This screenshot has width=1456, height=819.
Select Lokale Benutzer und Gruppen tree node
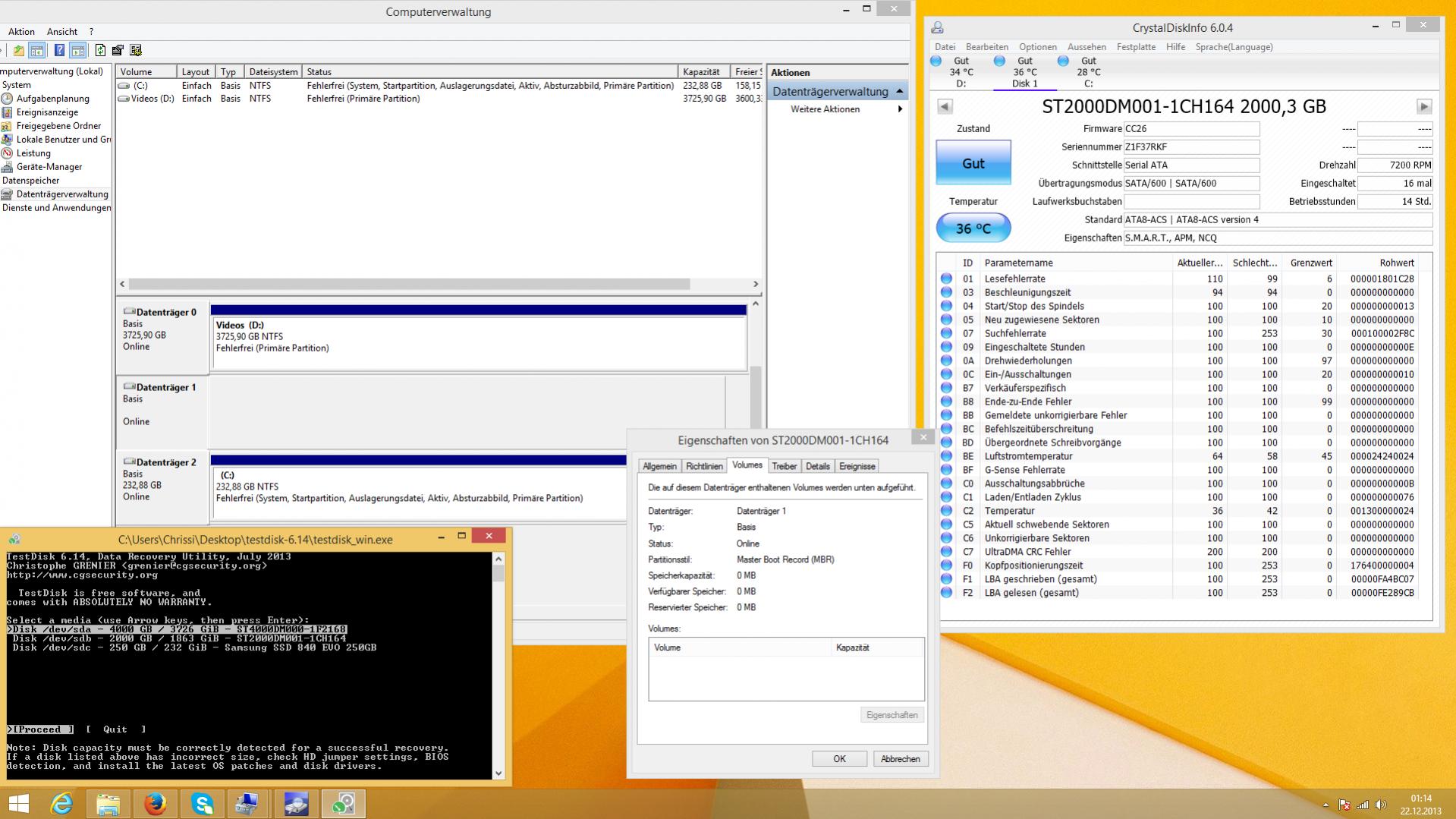(x=63, y=140)
